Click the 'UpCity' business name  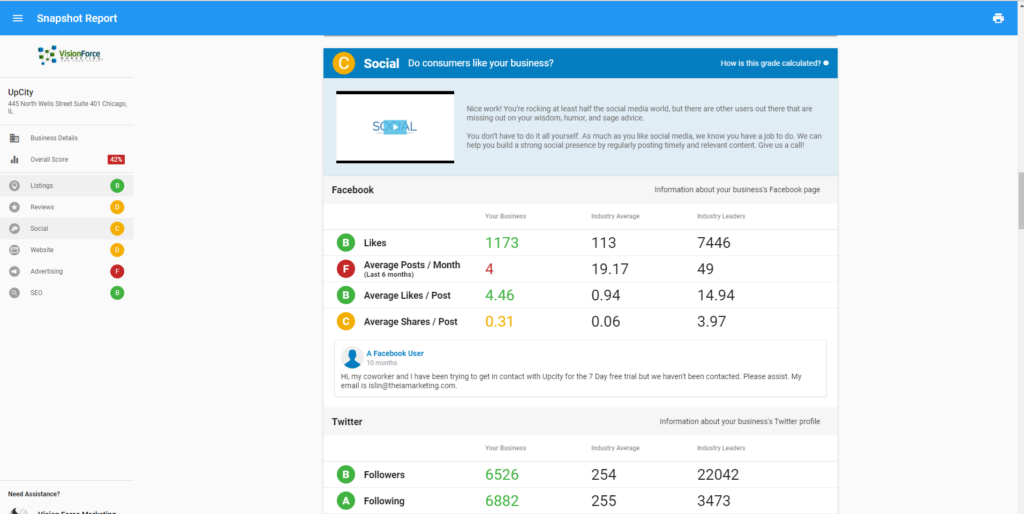pos(20,92)
